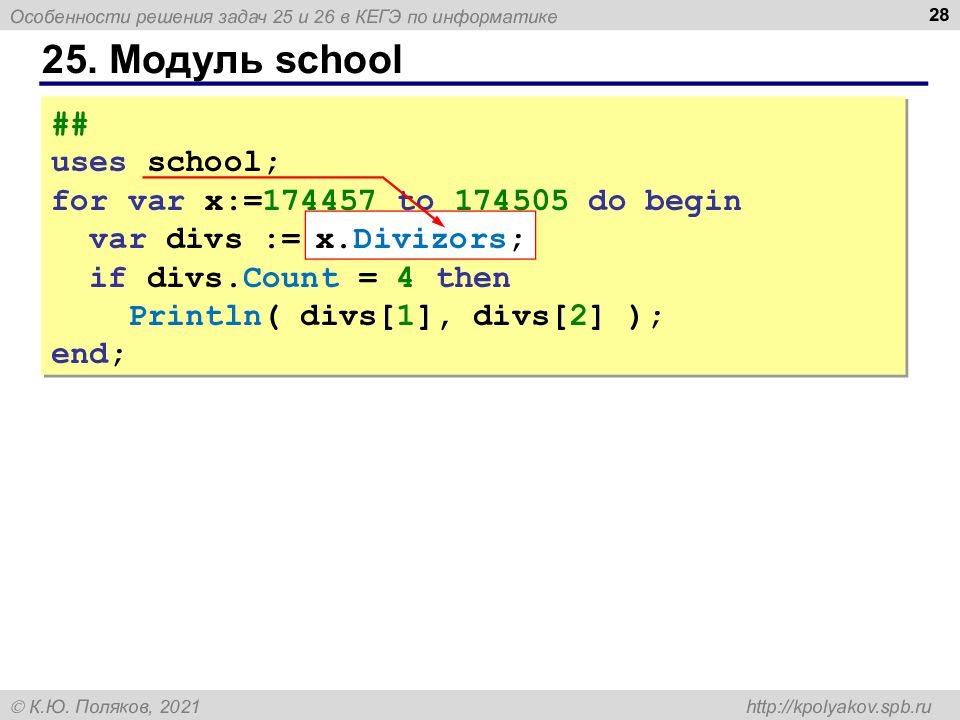Select the slide title '25. Модуль school'

click(x=222, y=60)
